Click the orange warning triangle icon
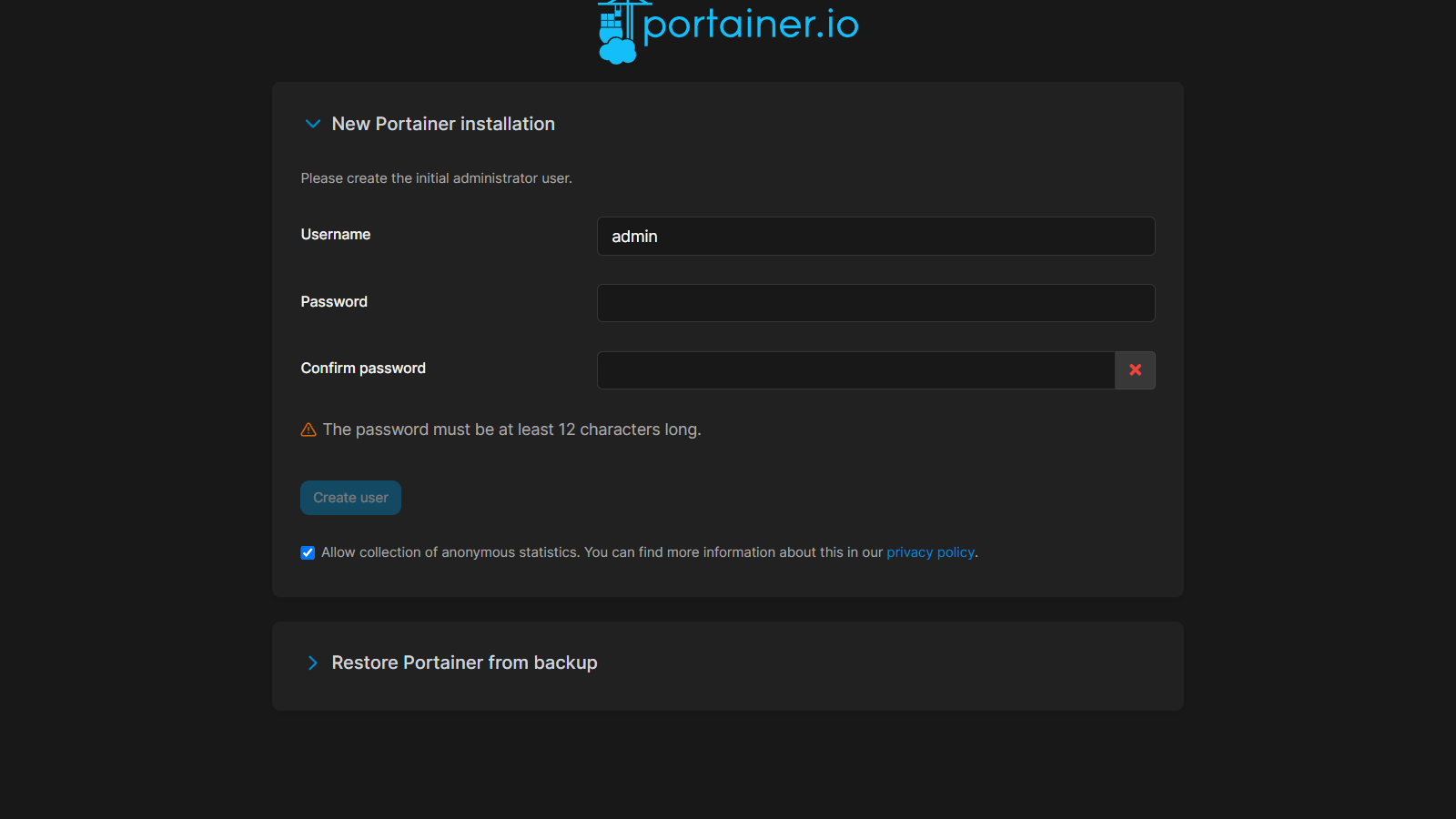 click(308, 430)
